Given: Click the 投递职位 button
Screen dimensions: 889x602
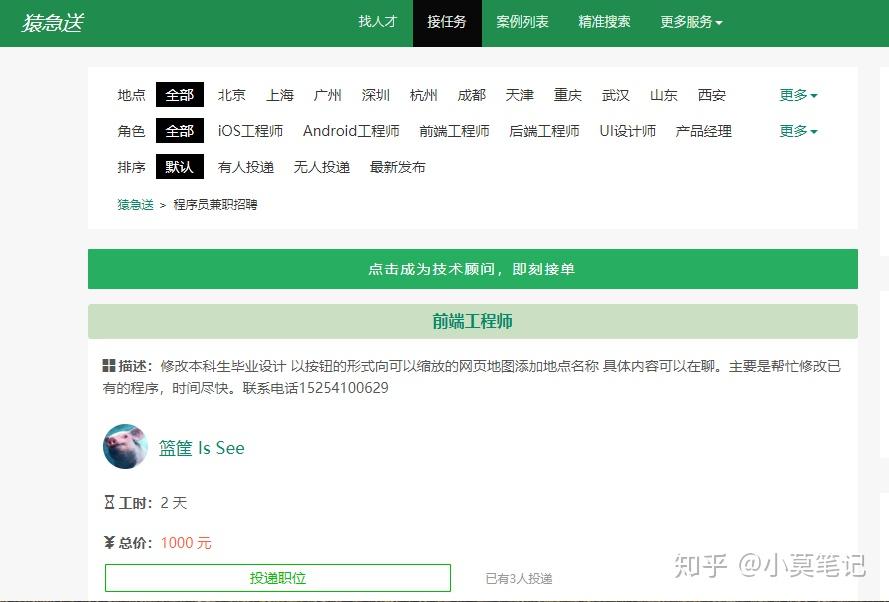Looking at the screenshot, I should (x=278, y=578).
